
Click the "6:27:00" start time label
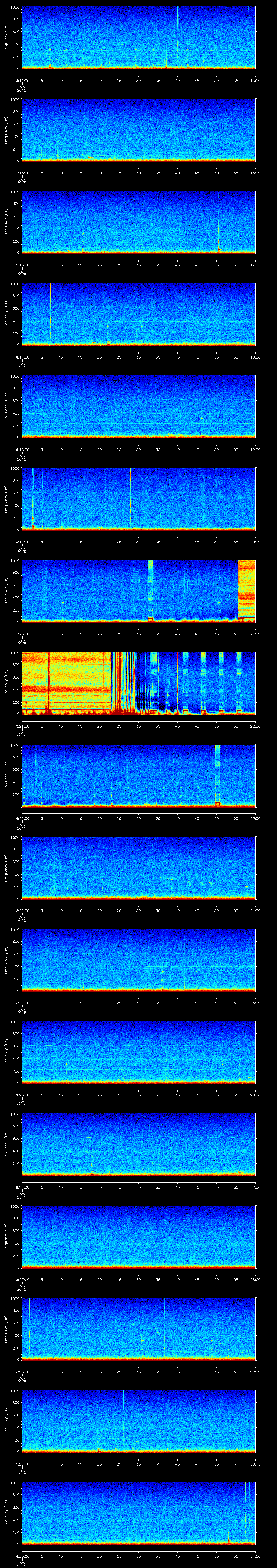point(22,1279)
